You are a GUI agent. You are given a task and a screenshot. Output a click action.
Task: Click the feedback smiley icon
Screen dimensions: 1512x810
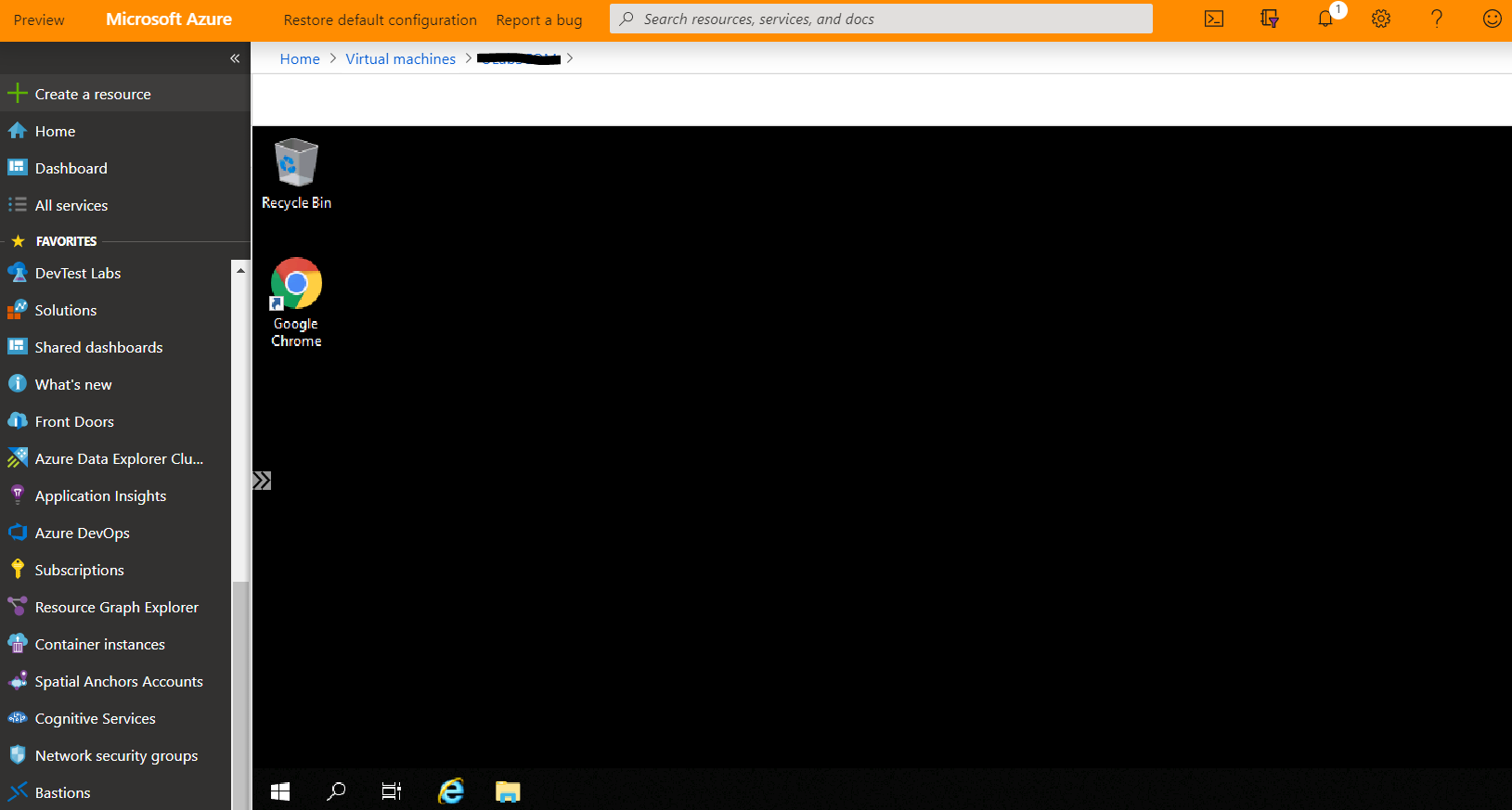1492,19
